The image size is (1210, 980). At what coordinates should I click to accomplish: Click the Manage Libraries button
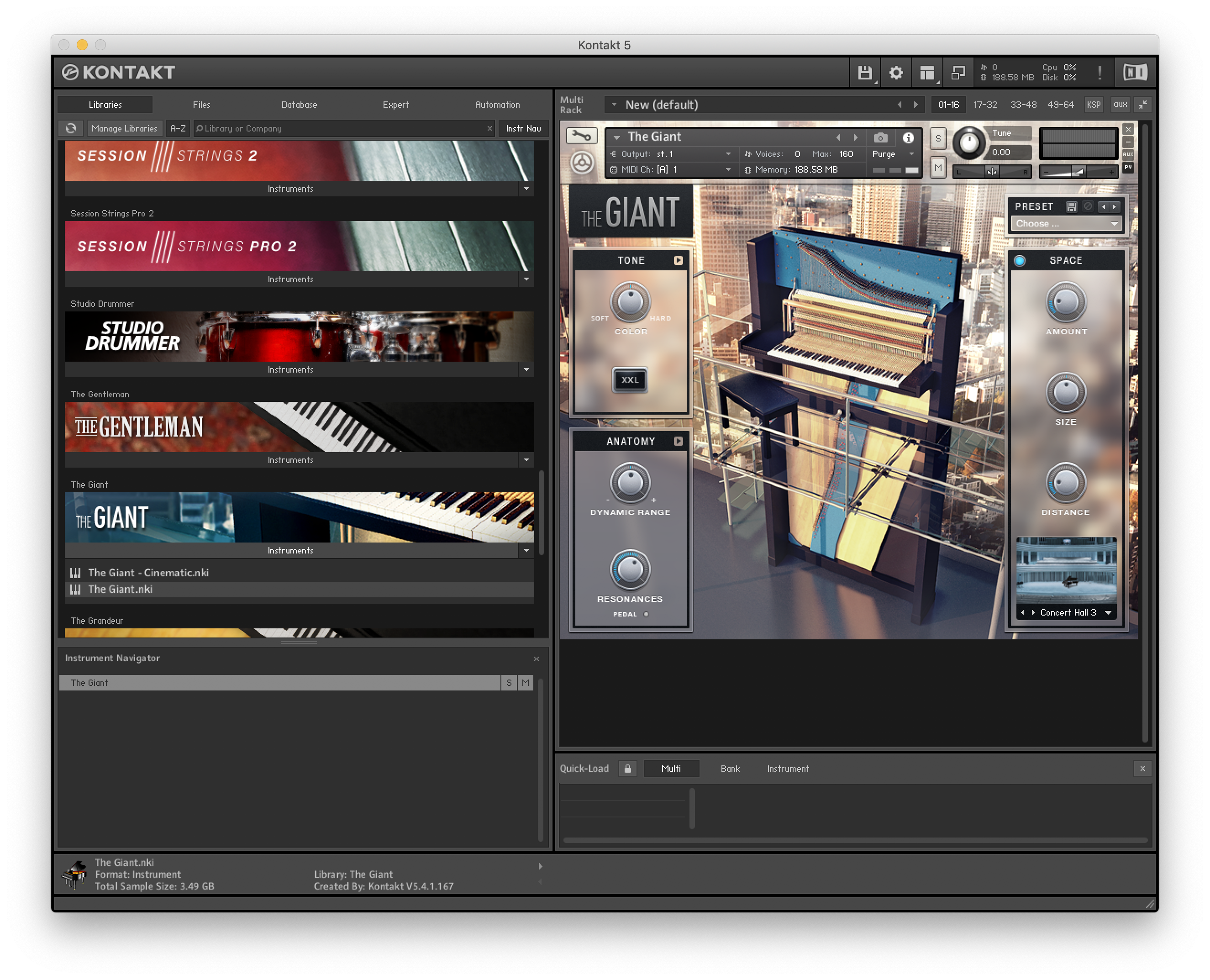pyautogui.click(x=124, y=128)
